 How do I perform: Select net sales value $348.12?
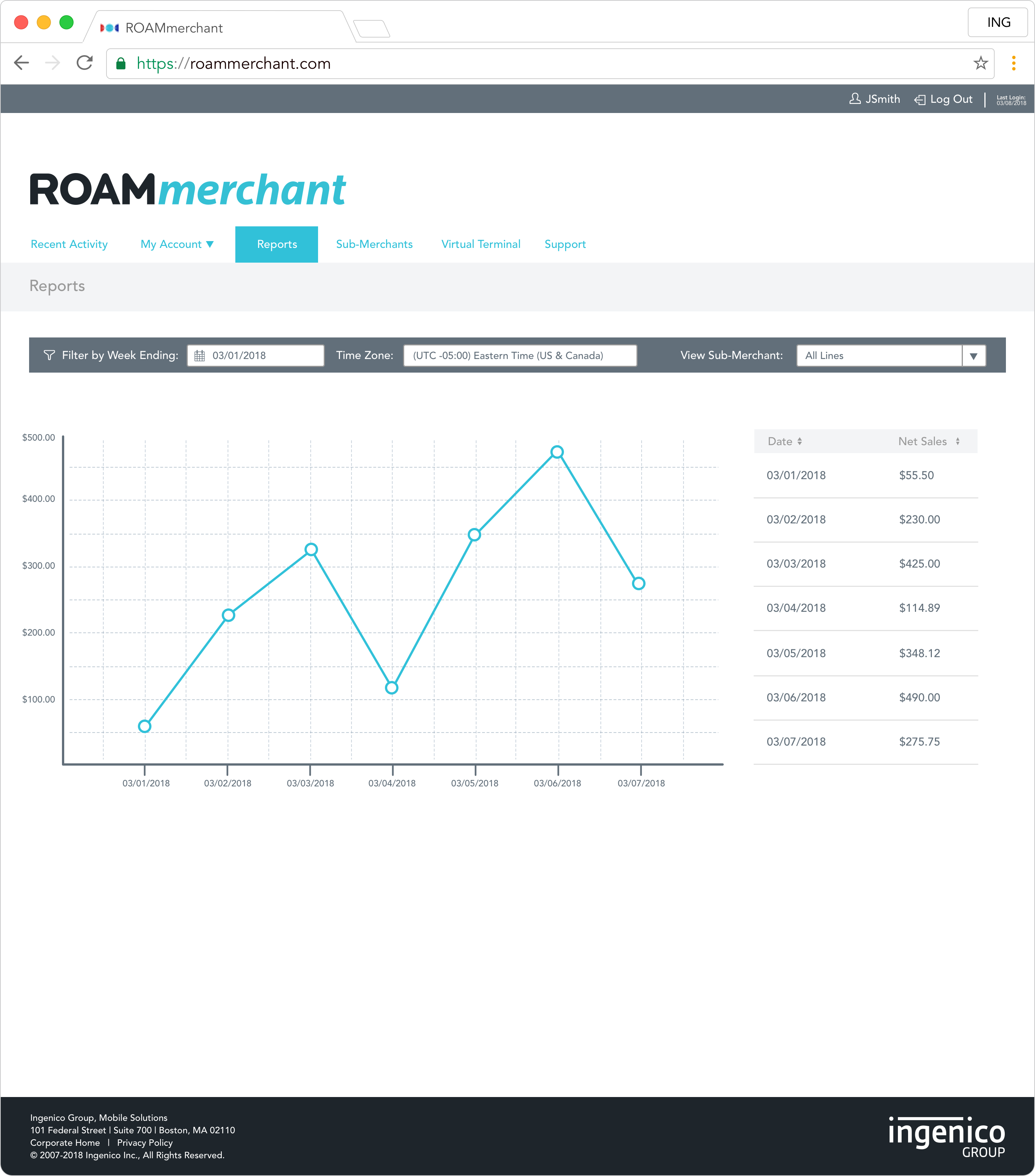coord(919,654)
